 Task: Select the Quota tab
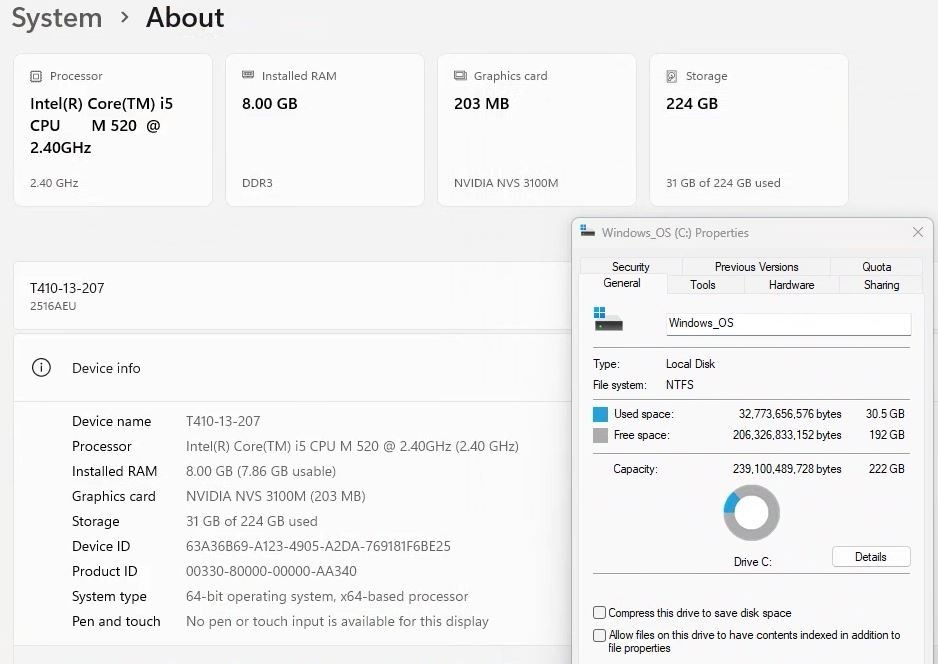(876, 267)
